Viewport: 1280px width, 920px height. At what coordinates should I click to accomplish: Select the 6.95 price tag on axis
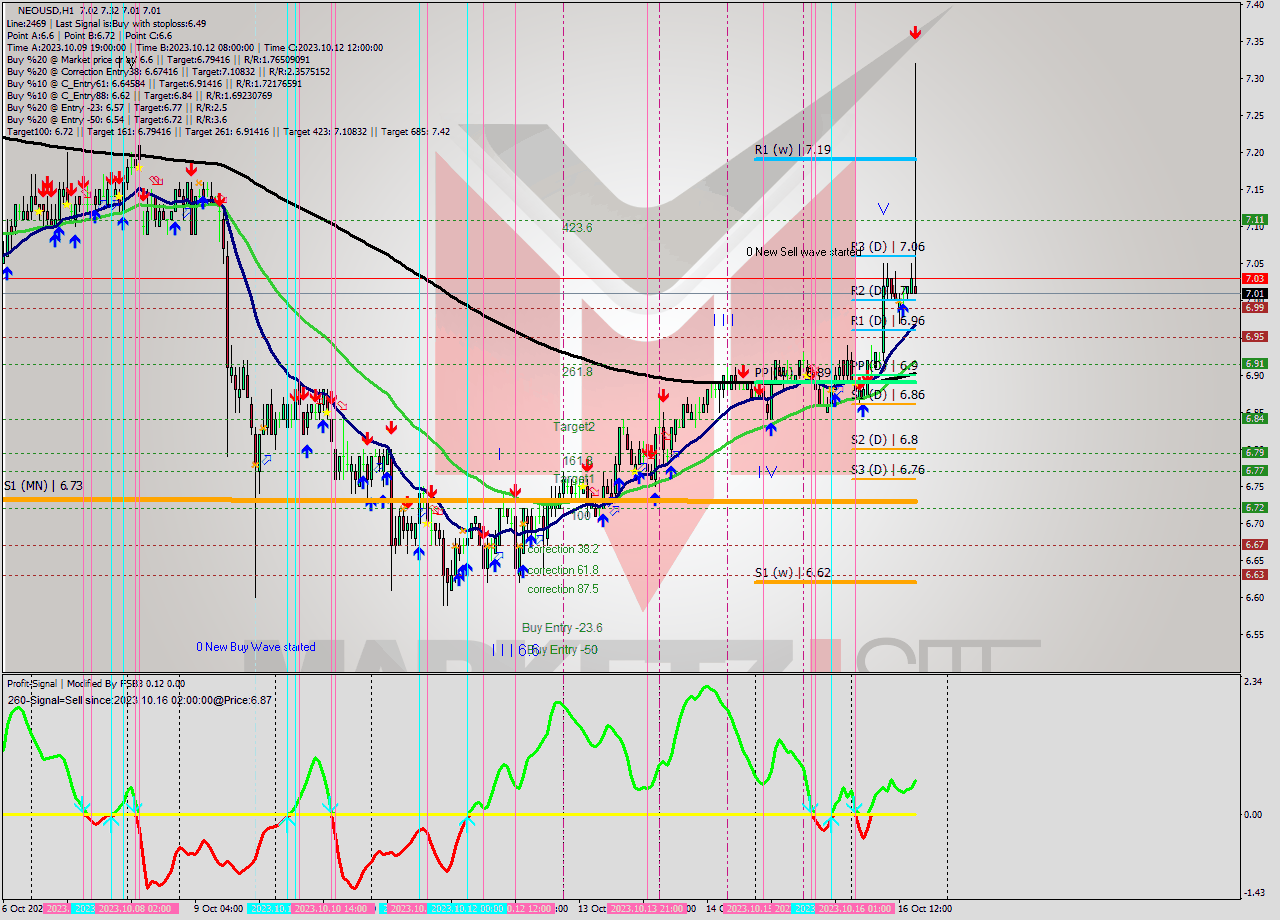pyautogui.click(x=1254, y=336)
